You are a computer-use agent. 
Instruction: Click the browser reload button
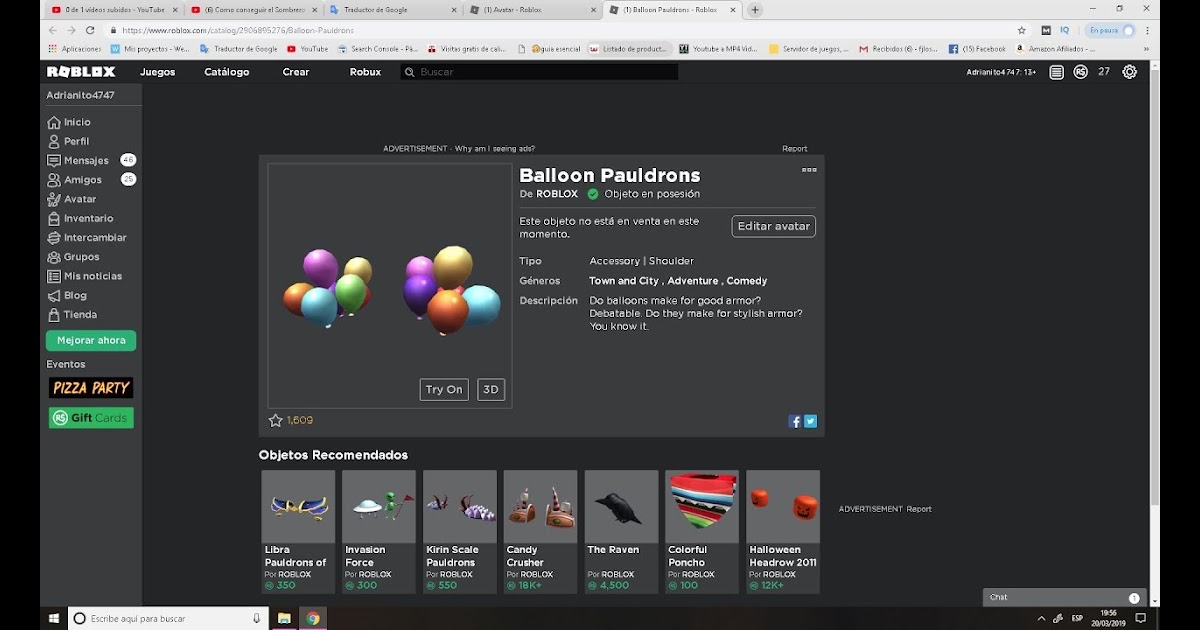coord(90,30)
